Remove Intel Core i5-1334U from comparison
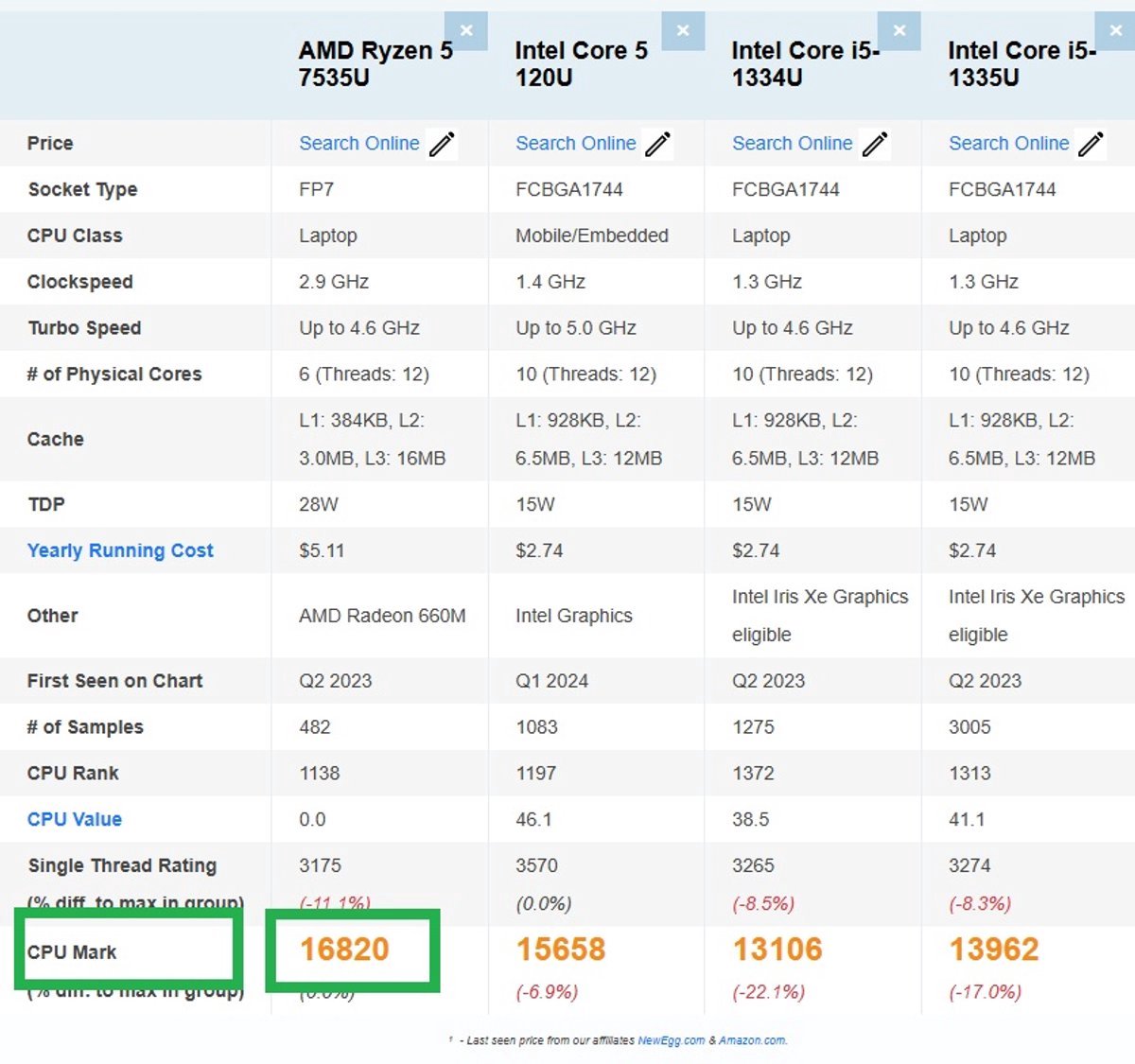The height and width of the screenshot is (1064, 1135). click(899, 31)
